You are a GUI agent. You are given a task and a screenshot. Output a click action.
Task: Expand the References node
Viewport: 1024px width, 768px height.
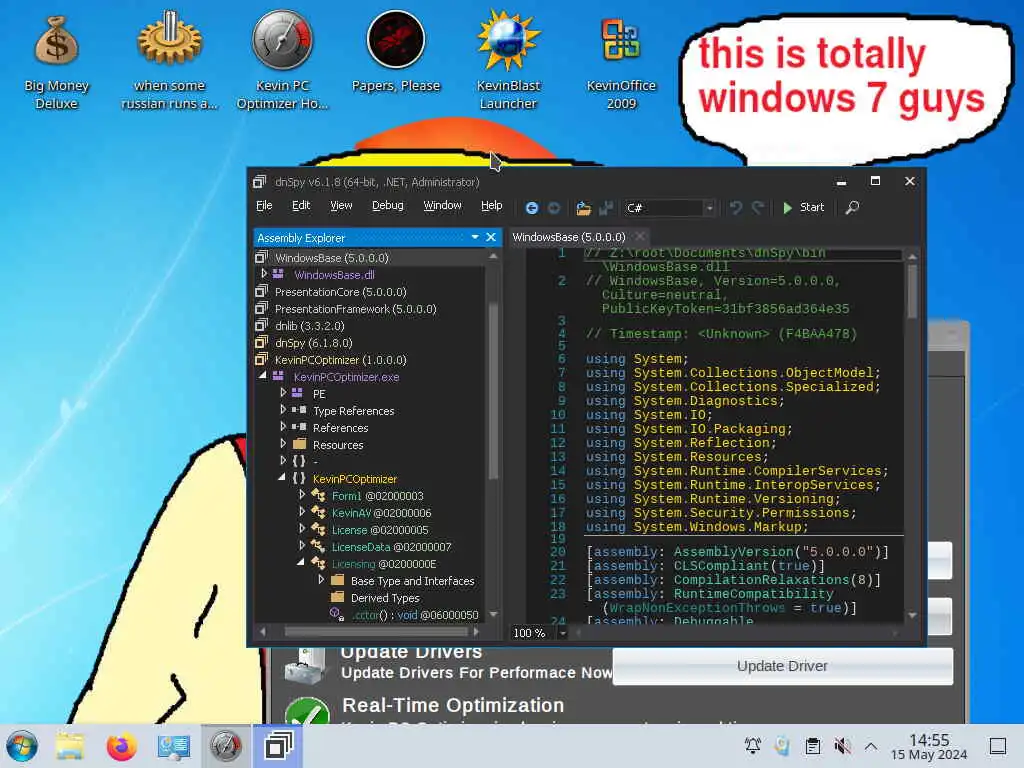(283, 427)
